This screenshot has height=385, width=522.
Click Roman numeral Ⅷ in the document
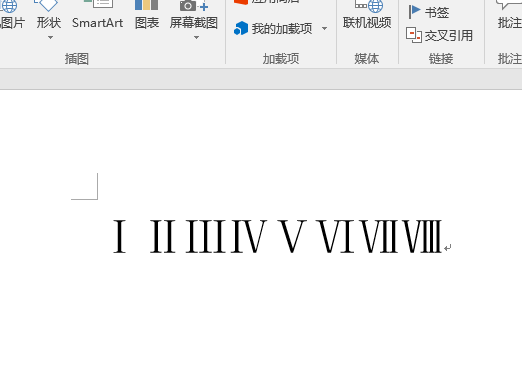422,236
